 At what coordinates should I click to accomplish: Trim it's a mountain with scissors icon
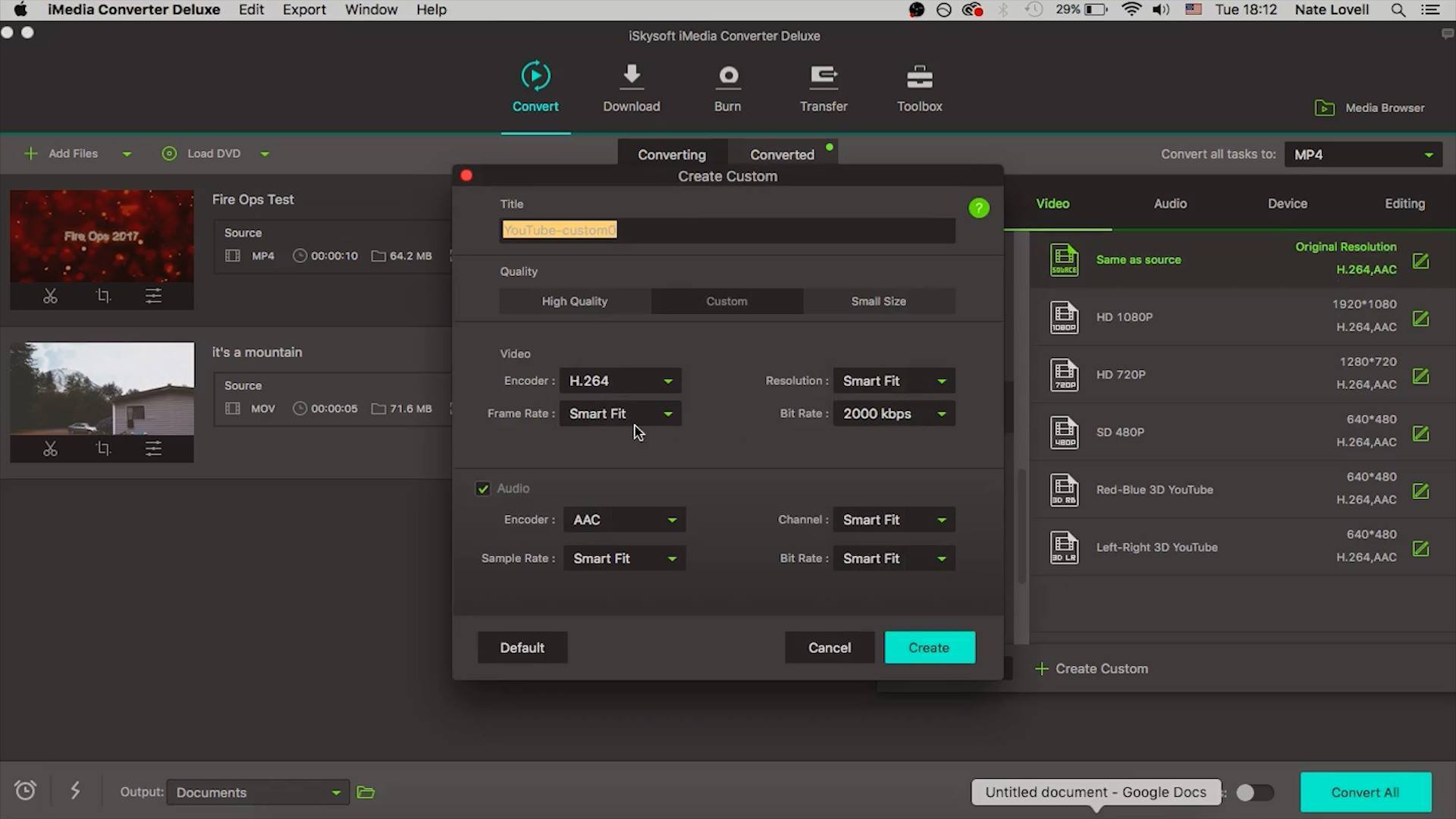point(50,449)
